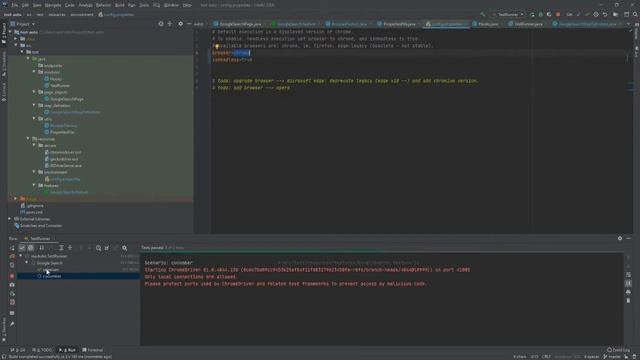Click the print icon beside the console
This screenshot has height=360, width=640.
[628, 292]
